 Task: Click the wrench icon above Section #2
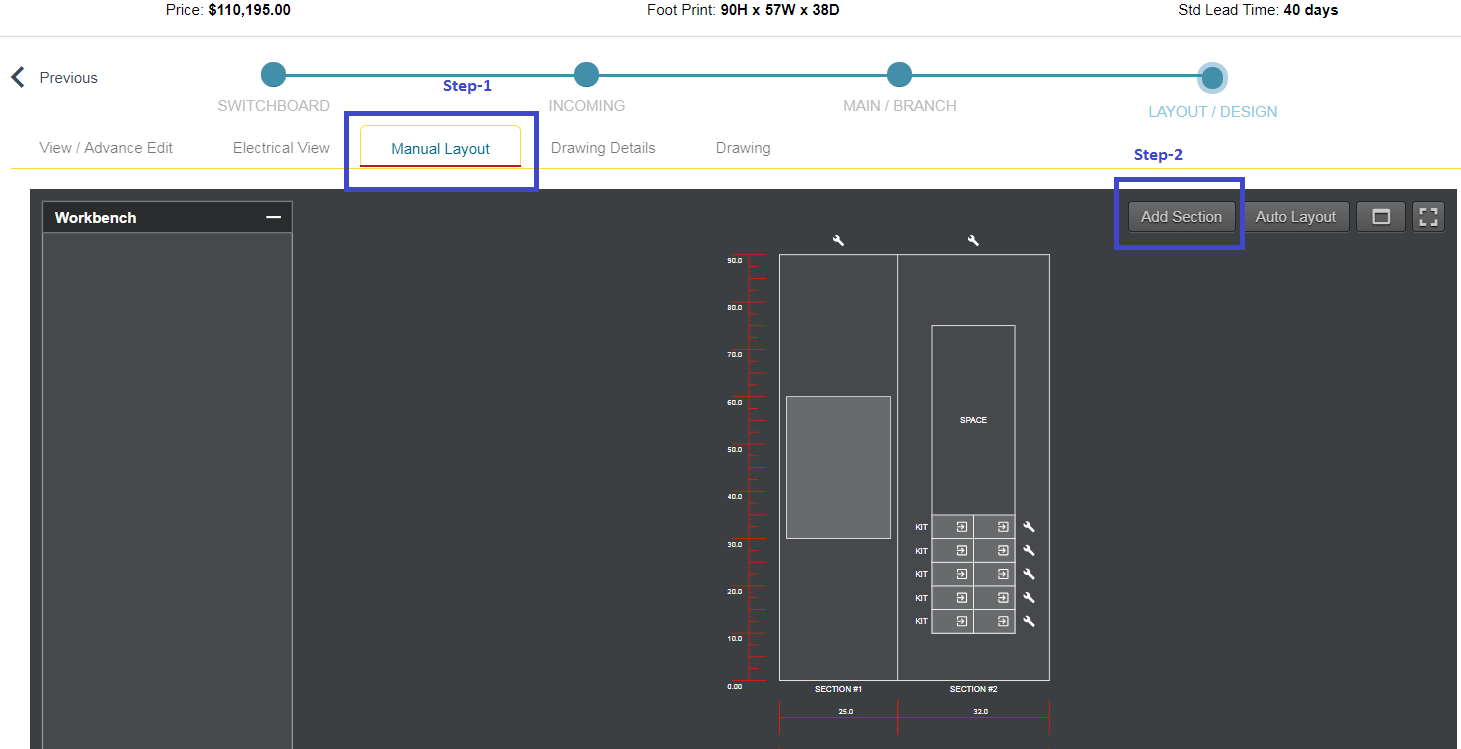tap(973, 239)
